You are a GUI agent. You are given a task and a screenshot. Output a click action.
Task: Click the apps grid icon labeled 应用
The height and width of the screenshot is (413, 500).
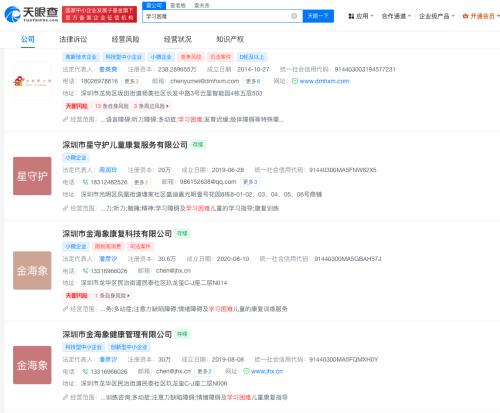(x=351, y=16)
